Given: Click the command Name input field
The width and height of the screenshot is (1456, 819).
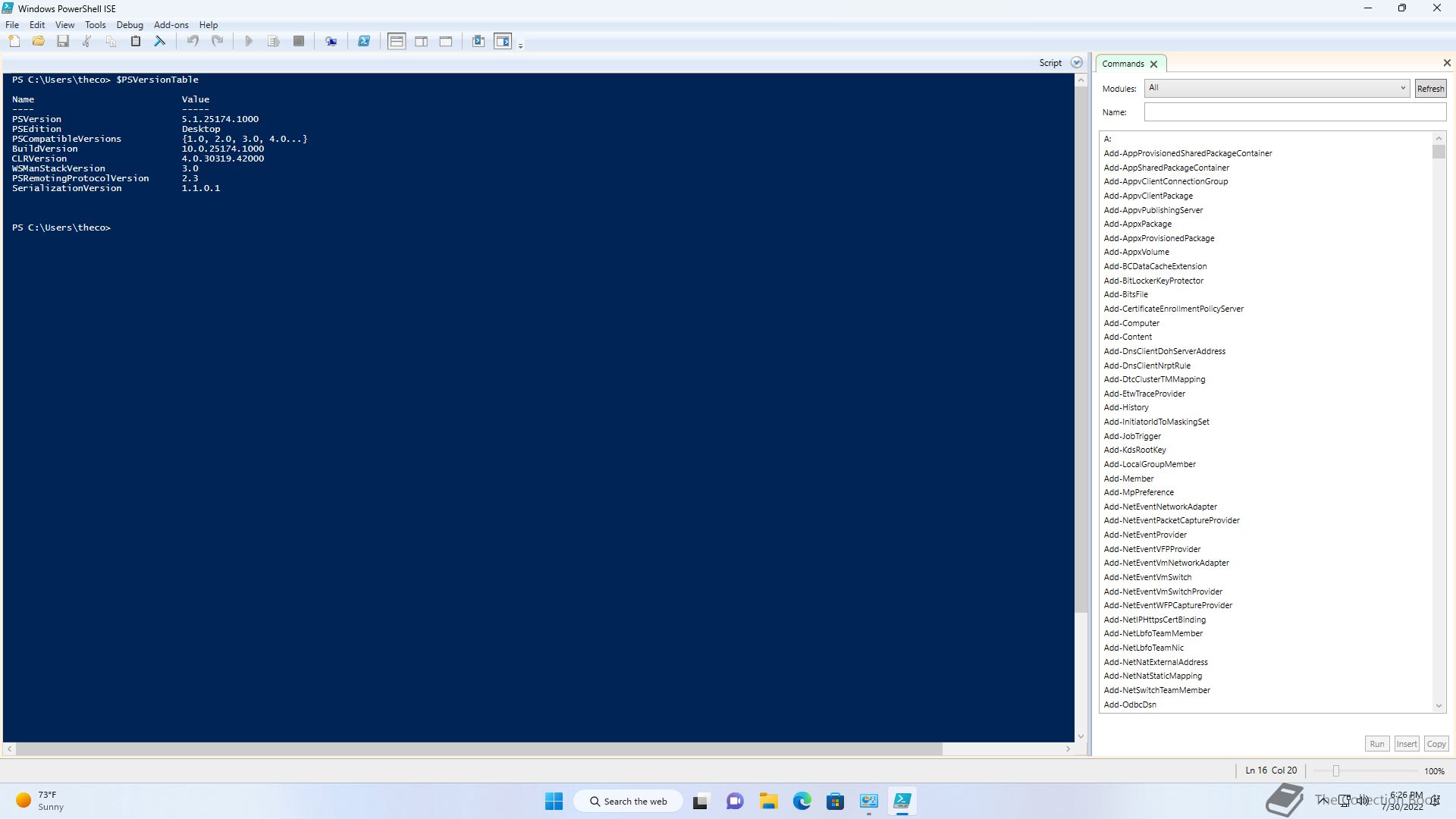Looking at the screenshot, I should (x=1294, y=112).
